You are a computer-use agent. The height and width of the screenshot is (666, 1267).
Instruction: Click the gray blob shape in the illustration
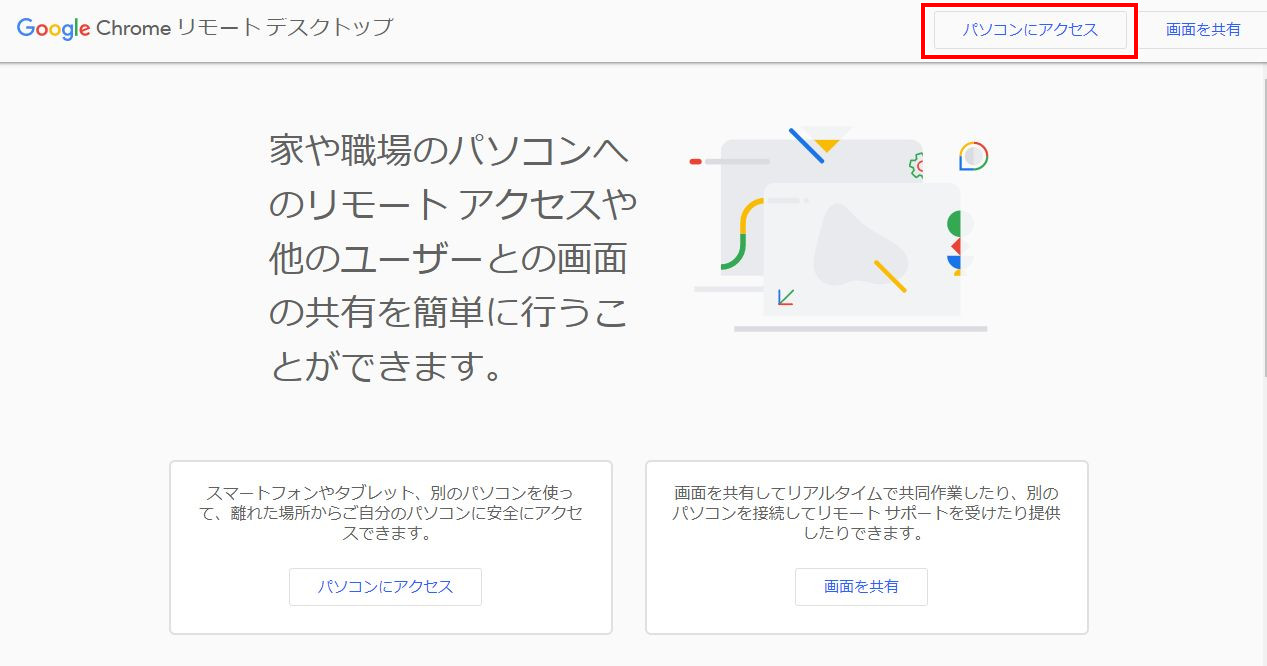pyautogui.click(x=856, y=243)
